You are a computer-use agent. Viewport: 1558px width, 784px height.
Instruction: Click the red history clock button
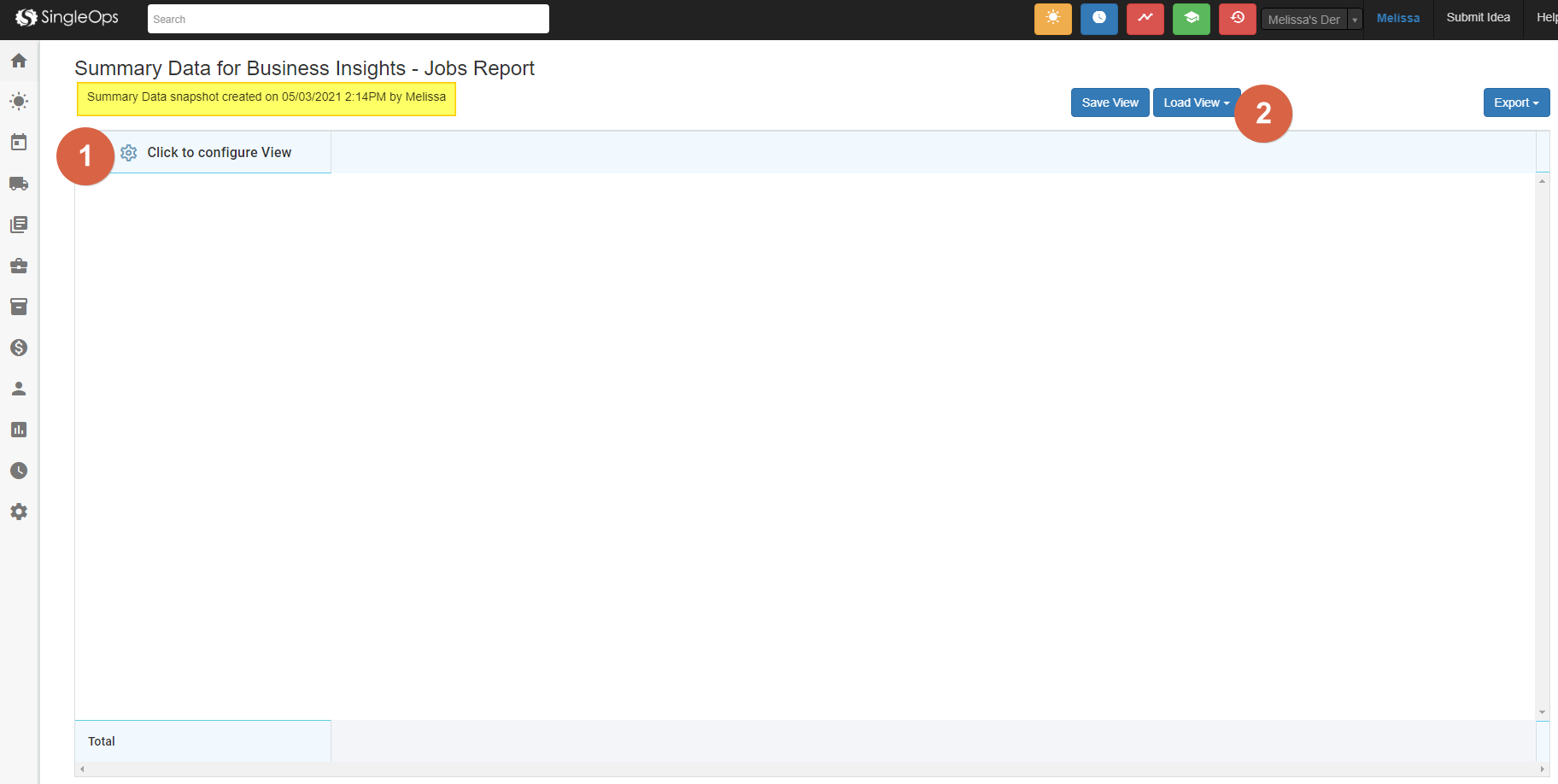1237,19
